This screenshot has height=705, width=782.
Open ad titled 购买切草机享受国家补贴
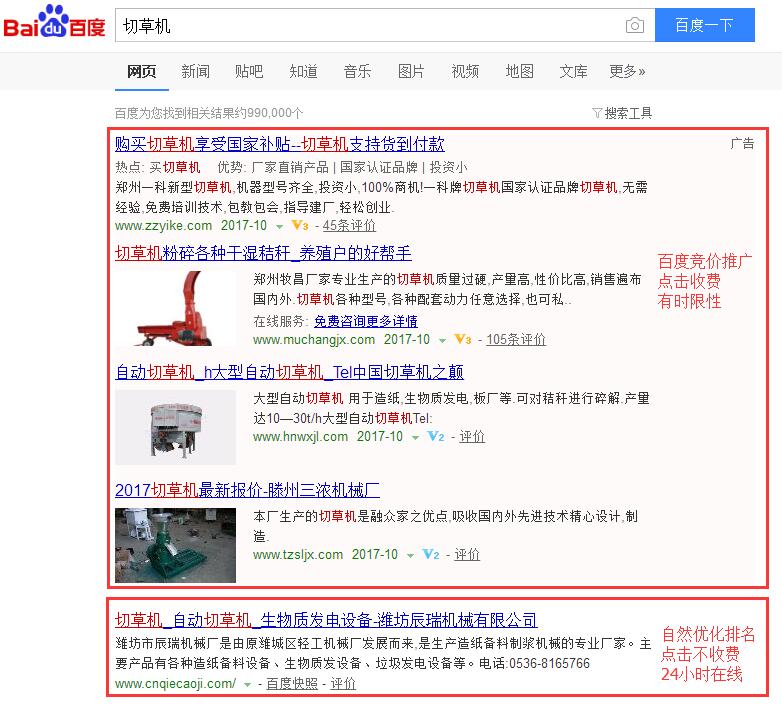pyautogui.click(x=279, y=144)
